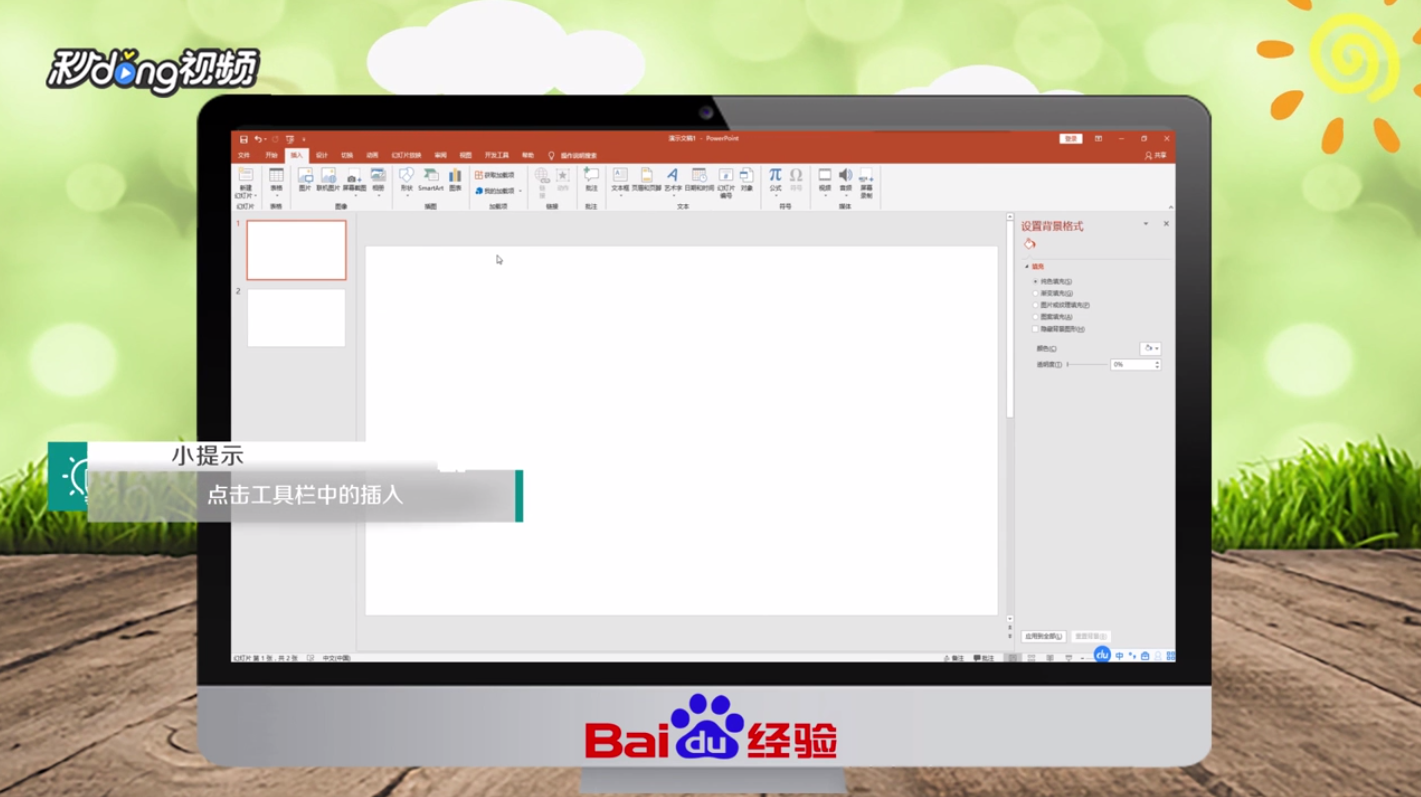
Task: Click the Date and Time (日期和时间) icon
Action: coord(699,175)
